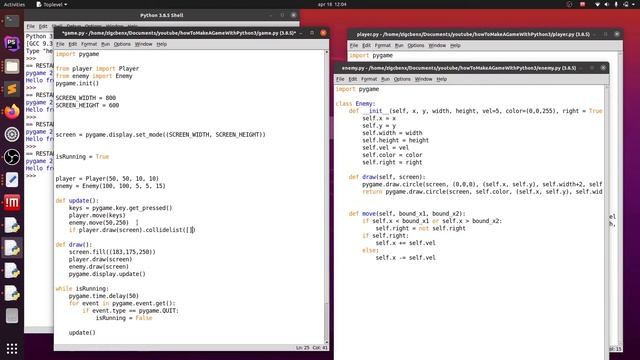The image size is (640, 360).
Task: Open Edit menu in game.py window
Action: pos(73,44)
